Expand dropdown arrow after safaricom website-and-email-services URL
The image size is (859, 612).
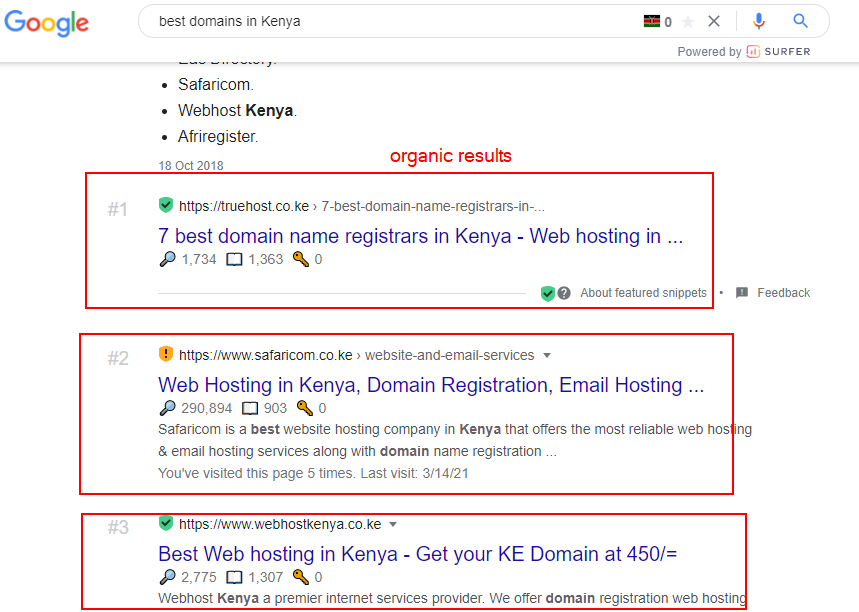click(547, 356)
